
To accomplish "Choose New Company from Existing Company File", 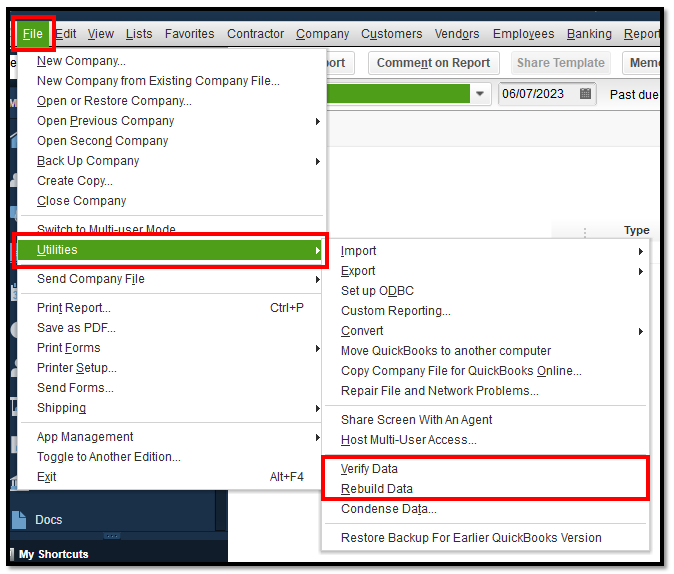I will pos(172,81).
